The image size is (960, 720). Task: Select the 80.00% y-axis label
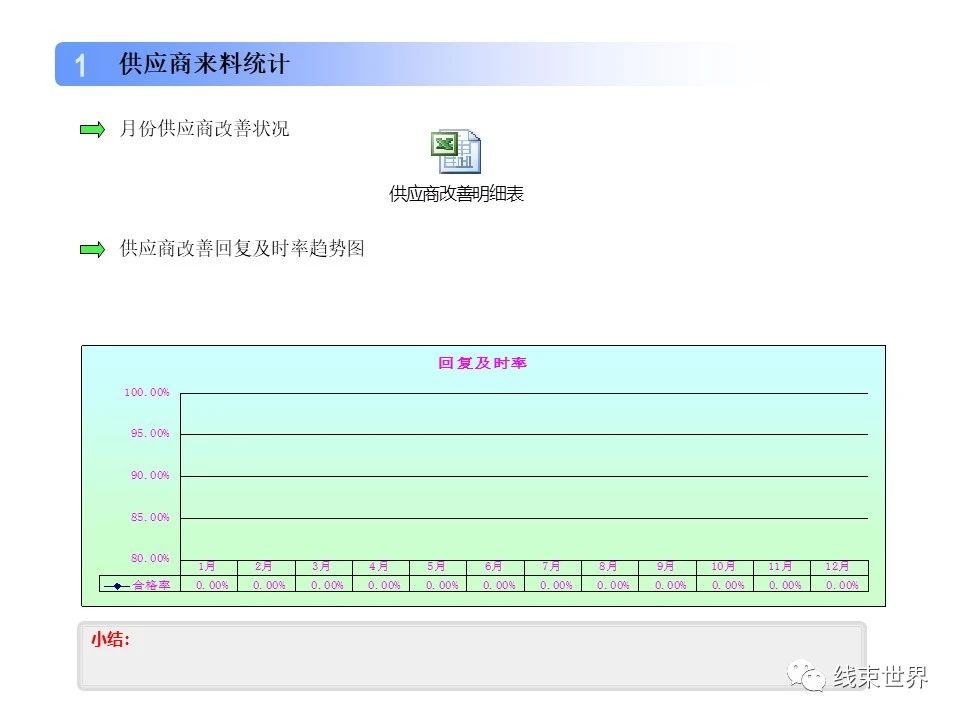150,558
